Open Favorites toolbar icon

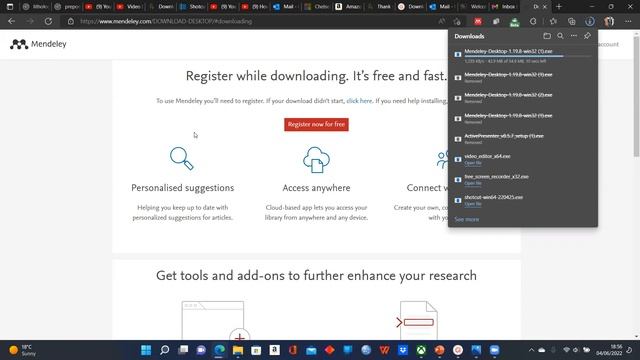coord(553,21)
